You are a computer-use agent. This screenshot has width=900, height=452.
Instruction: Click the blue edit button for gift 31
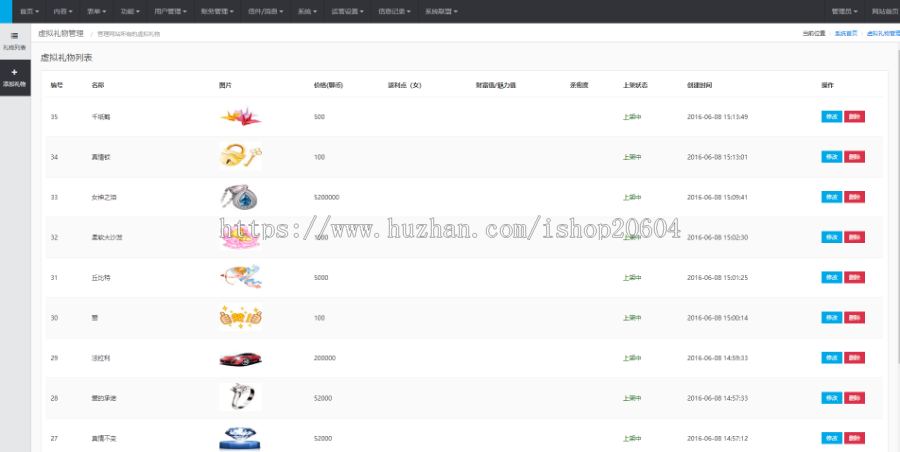coord(831,277)
